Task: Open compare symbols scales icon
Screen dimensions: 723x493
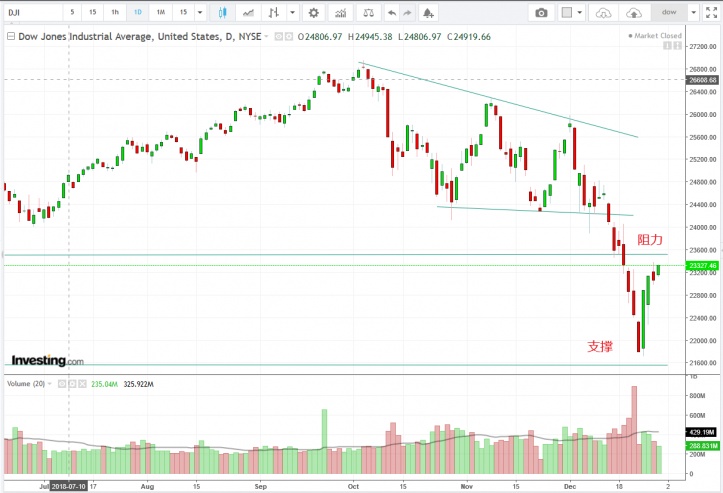Action: coord(368,12)
